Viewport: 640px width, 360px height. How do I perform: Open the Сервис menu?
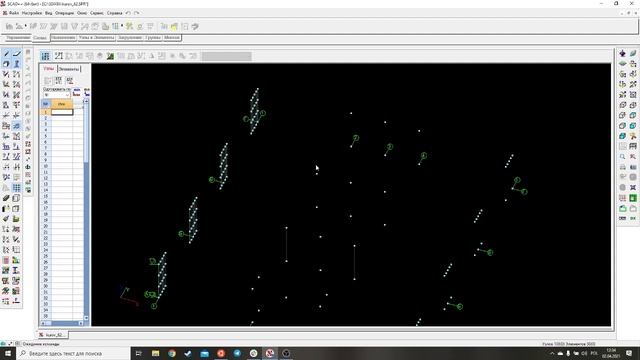pyautogui.click(x=97, y=13)
